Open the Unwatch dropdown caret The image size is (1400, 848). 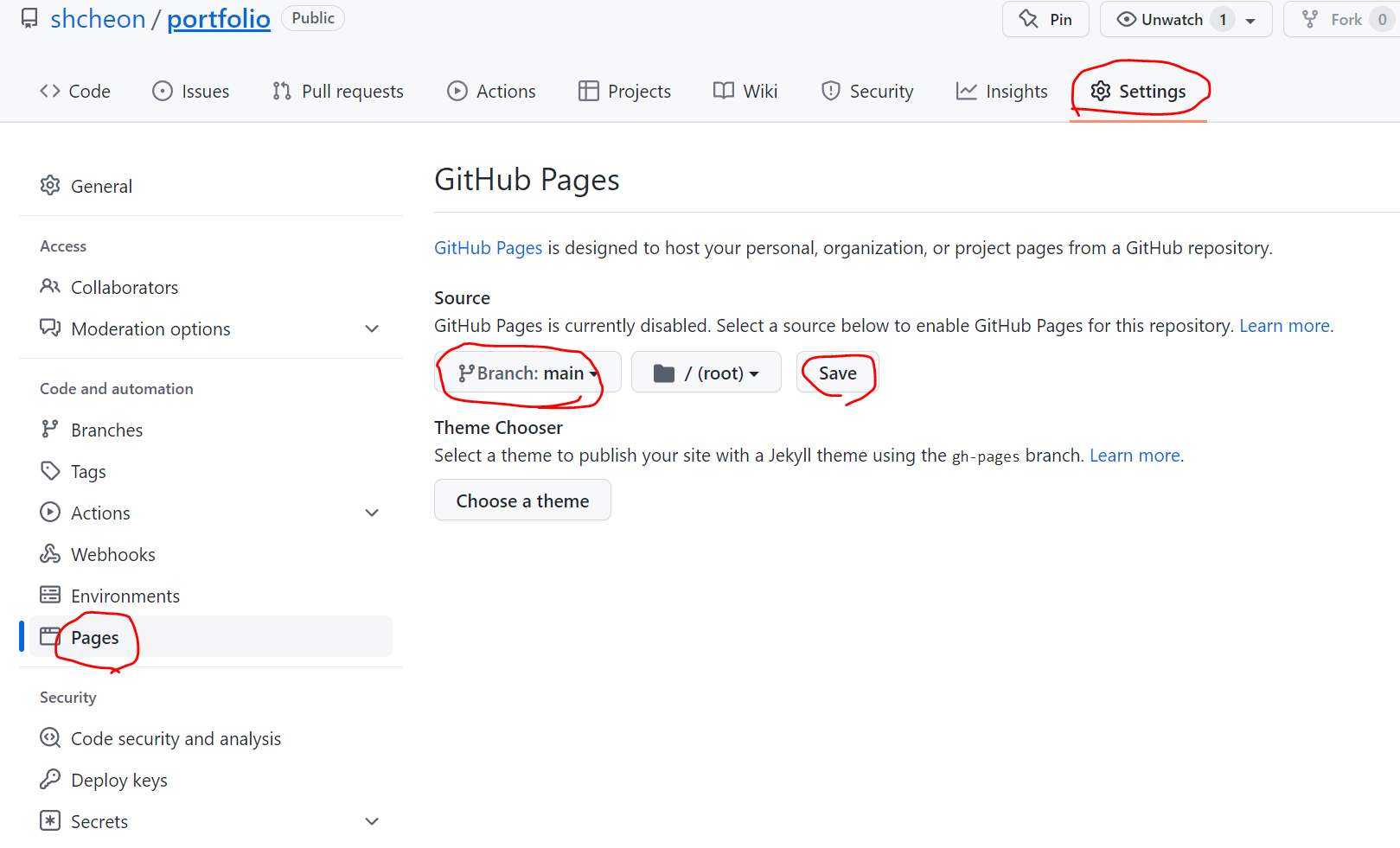pyautogui.click(x=1250, y=20)
